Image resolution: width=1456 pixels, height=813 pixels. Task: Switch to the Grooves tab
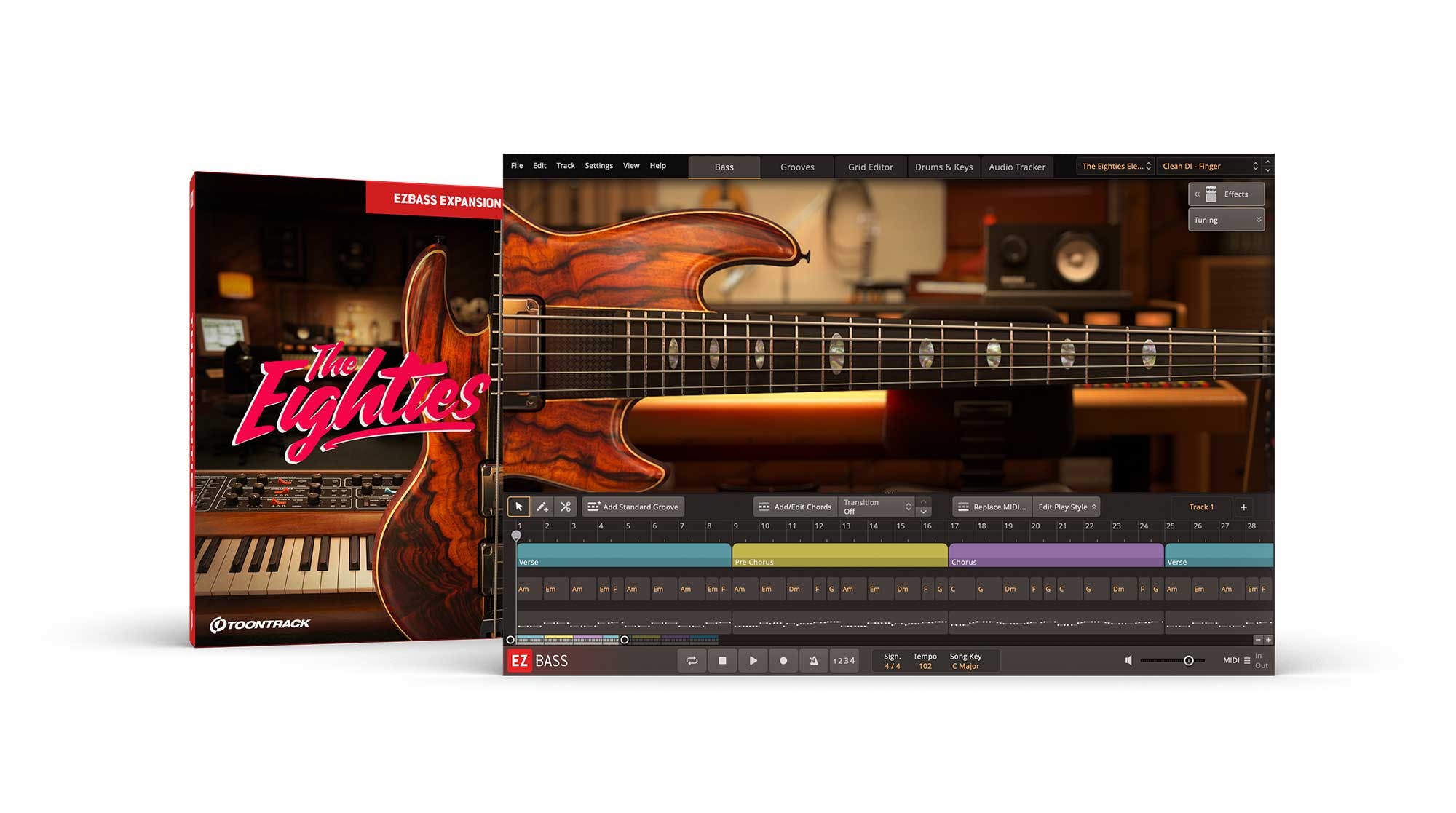pyautogui.click(x=797, y=167)
